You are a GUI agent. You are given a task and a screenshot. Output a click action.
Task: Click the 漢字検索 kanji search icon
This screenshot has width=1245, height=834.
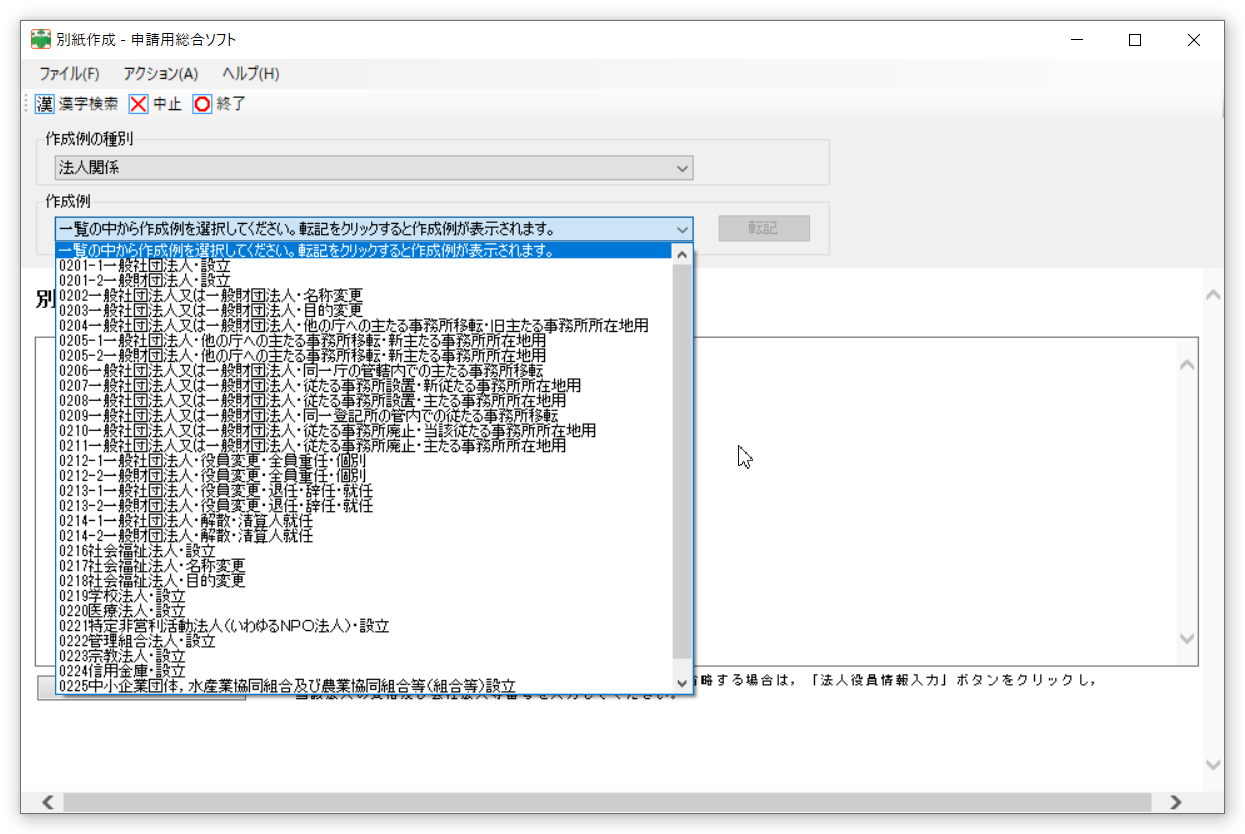(x=45, y=104)
